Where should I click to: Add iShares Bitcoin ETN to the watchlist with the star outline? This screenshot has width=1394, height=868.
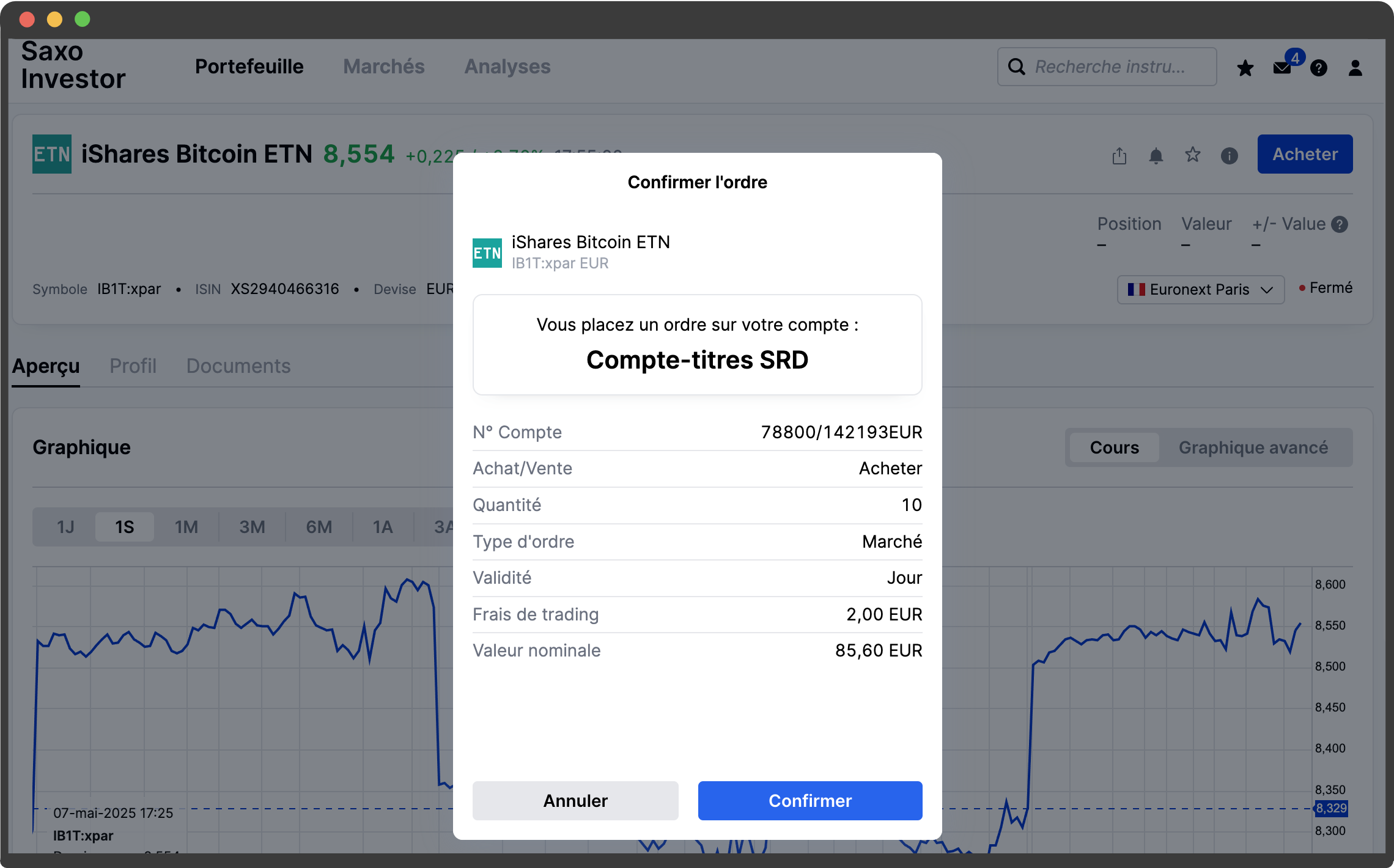click(1192, 155)
